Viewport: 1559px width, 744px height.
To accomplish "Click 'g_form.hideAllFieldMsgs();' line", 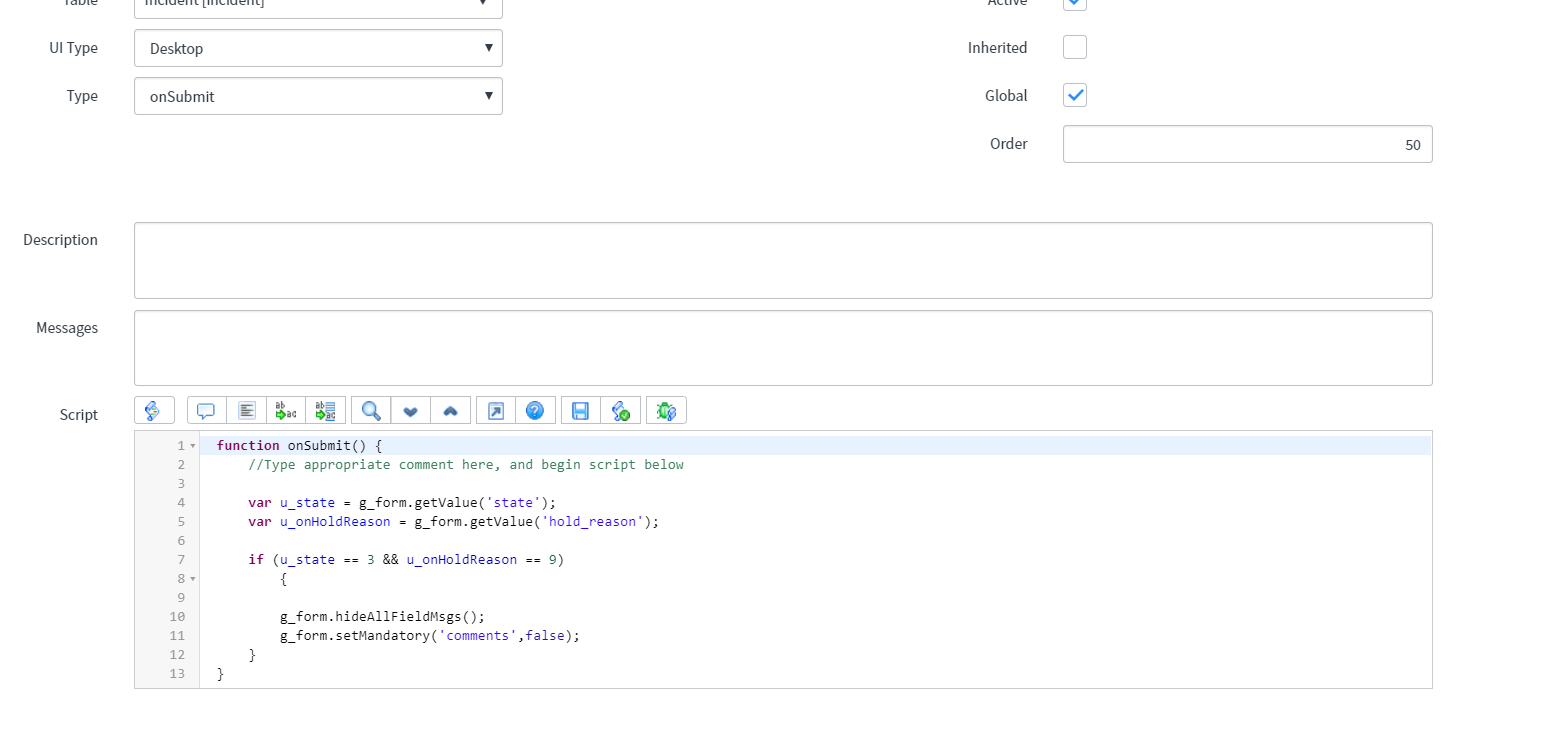I will (382, 617).
